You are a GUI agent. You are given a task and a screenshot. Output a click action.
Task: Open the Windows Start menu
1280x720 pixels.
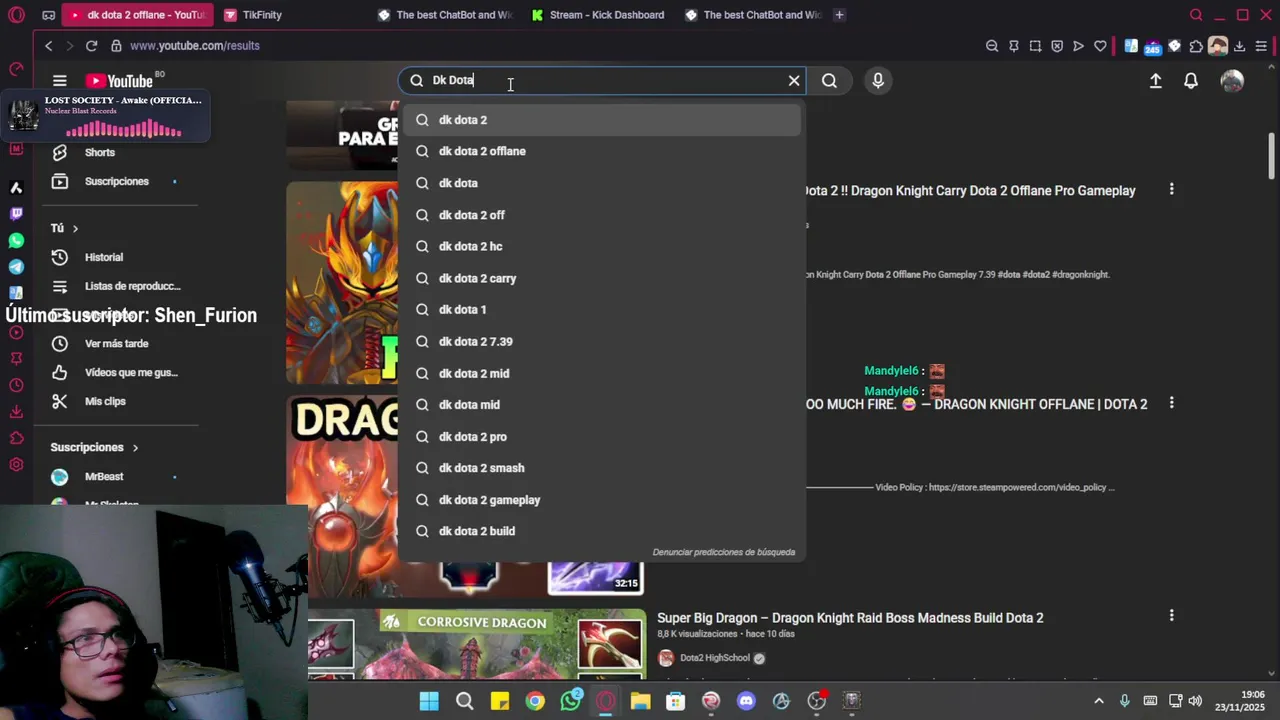pos(429,701)
